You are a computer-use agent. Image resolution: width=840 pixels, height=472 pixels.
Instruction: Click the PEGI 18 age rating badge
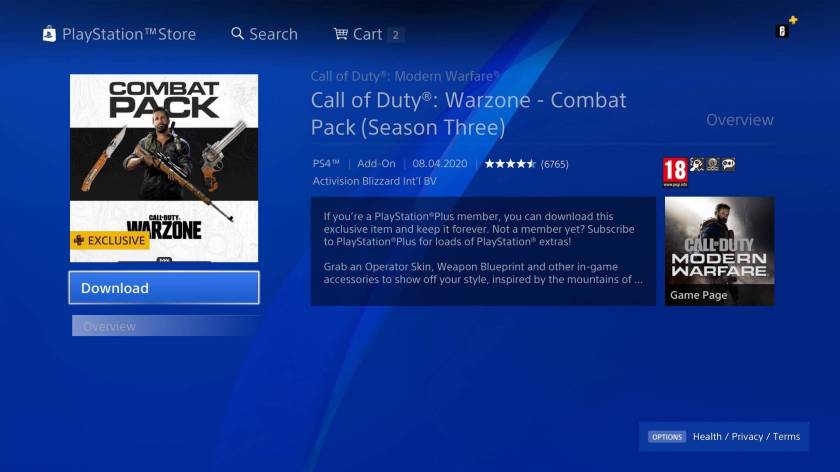(675, 172)
